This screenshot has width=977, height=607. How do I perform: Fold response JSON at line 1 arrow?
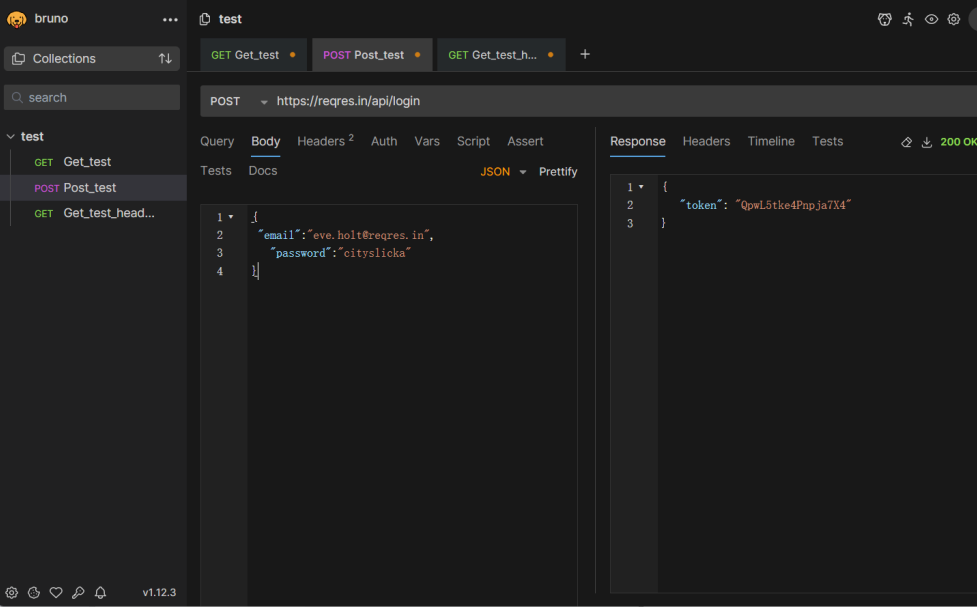coord(641,187)
